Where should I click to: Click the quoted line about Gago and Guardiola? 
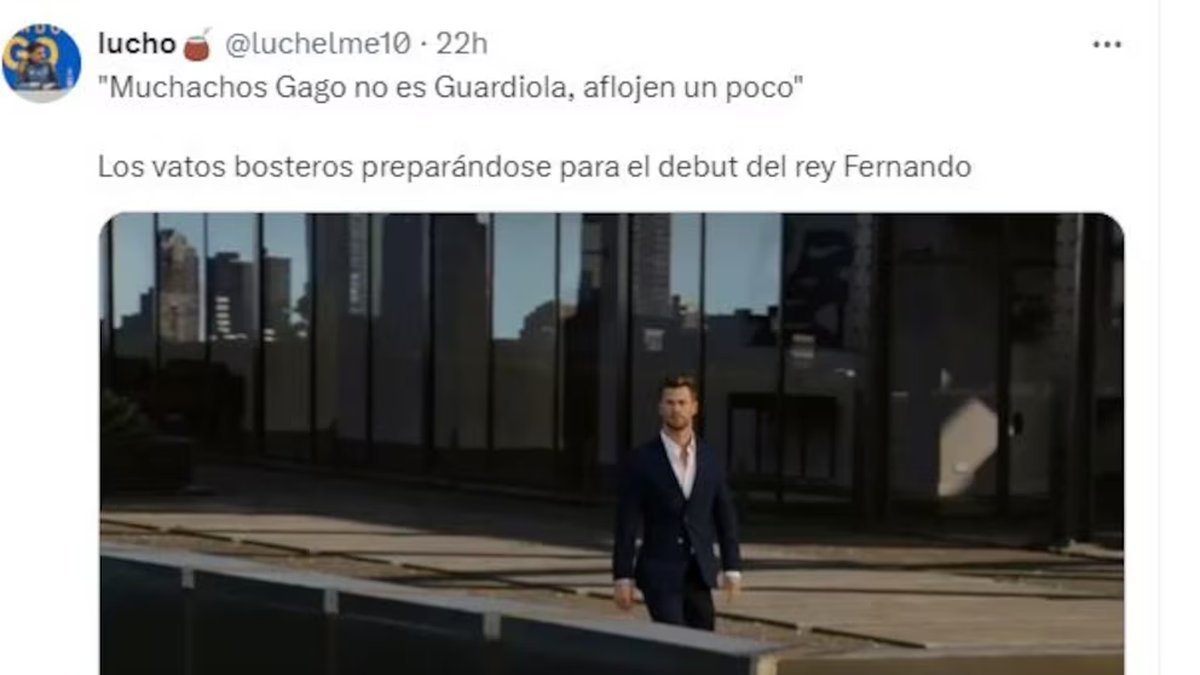[x=451, y=87]
